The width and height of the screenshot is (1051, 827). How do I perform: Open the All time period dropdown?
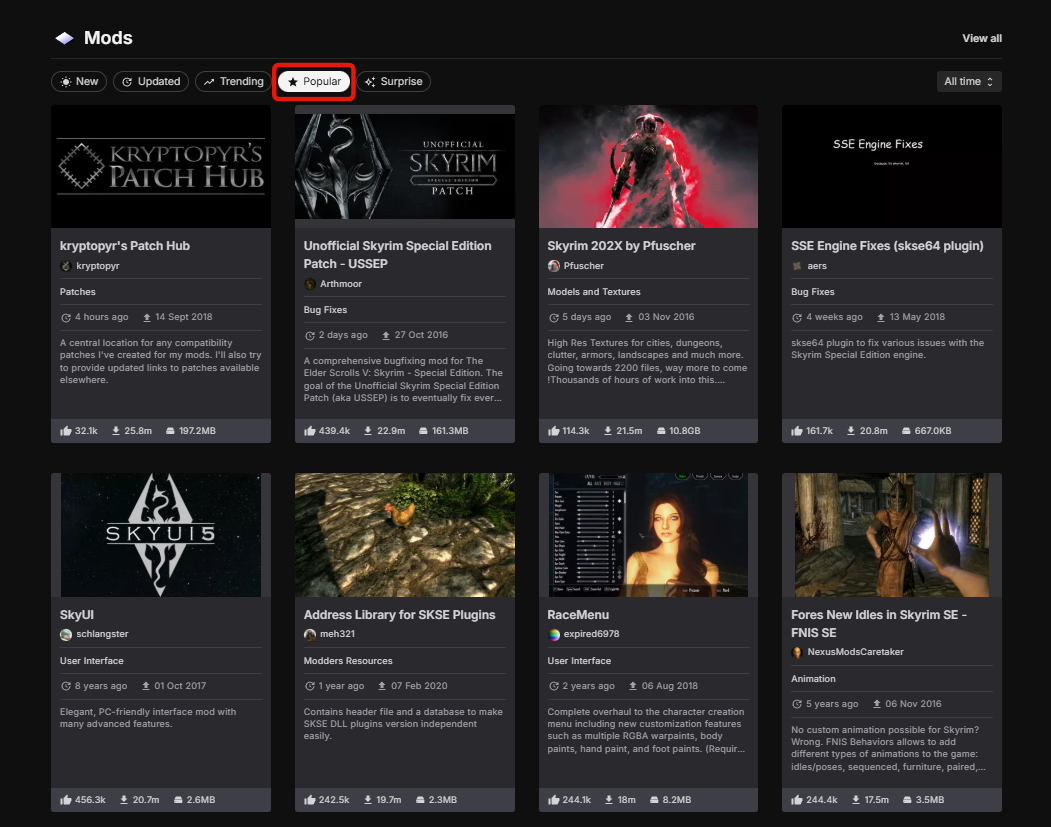pyautogui.click(x=969, y=82)
